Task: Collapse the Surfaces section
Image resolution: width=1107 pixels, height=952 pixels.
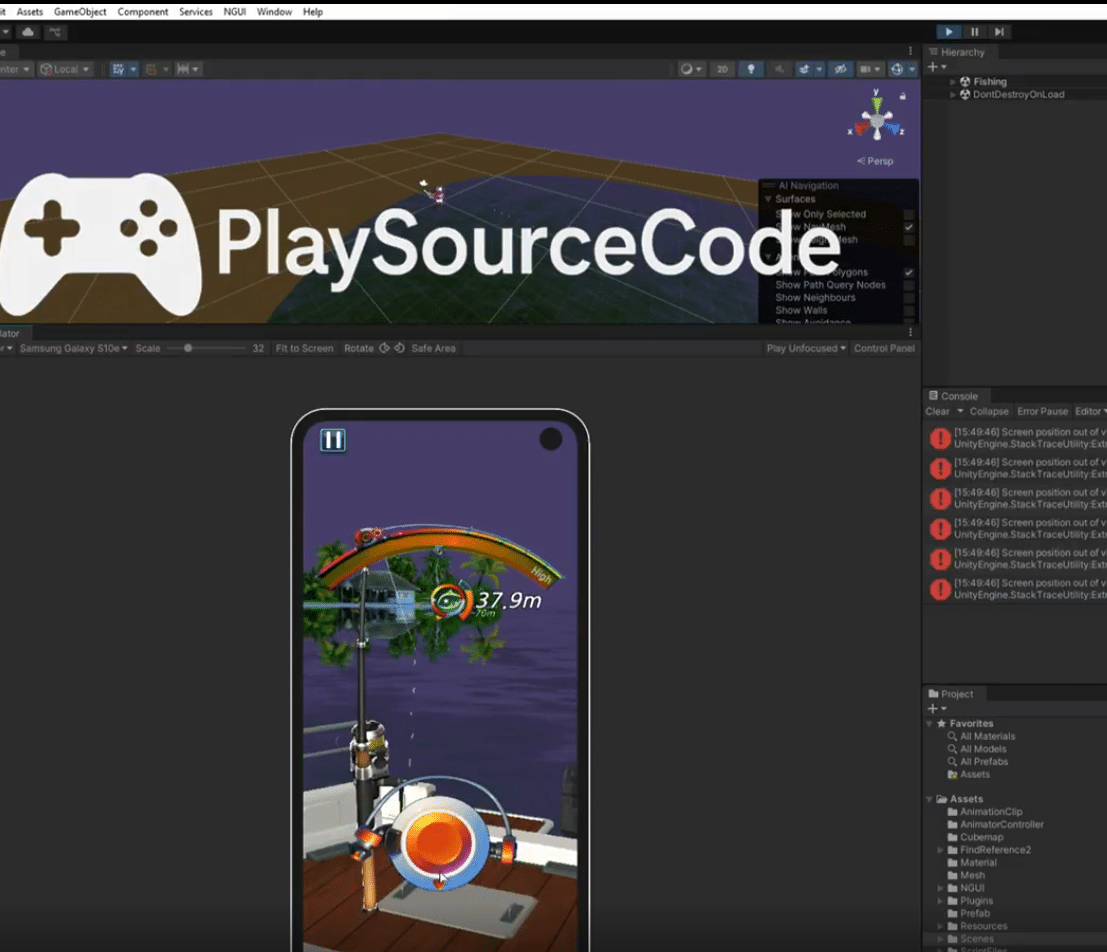Action: click(768, 199)
